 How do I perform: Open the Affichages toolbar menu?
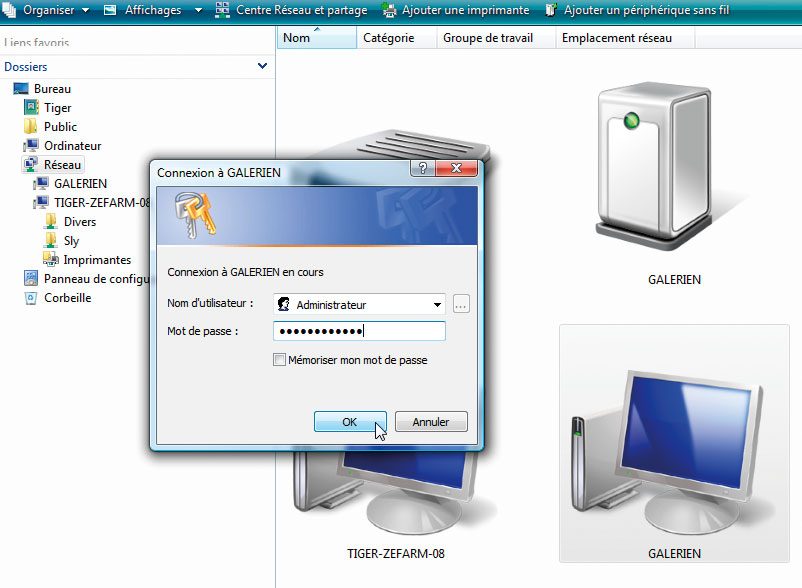[x=153, y=10]
